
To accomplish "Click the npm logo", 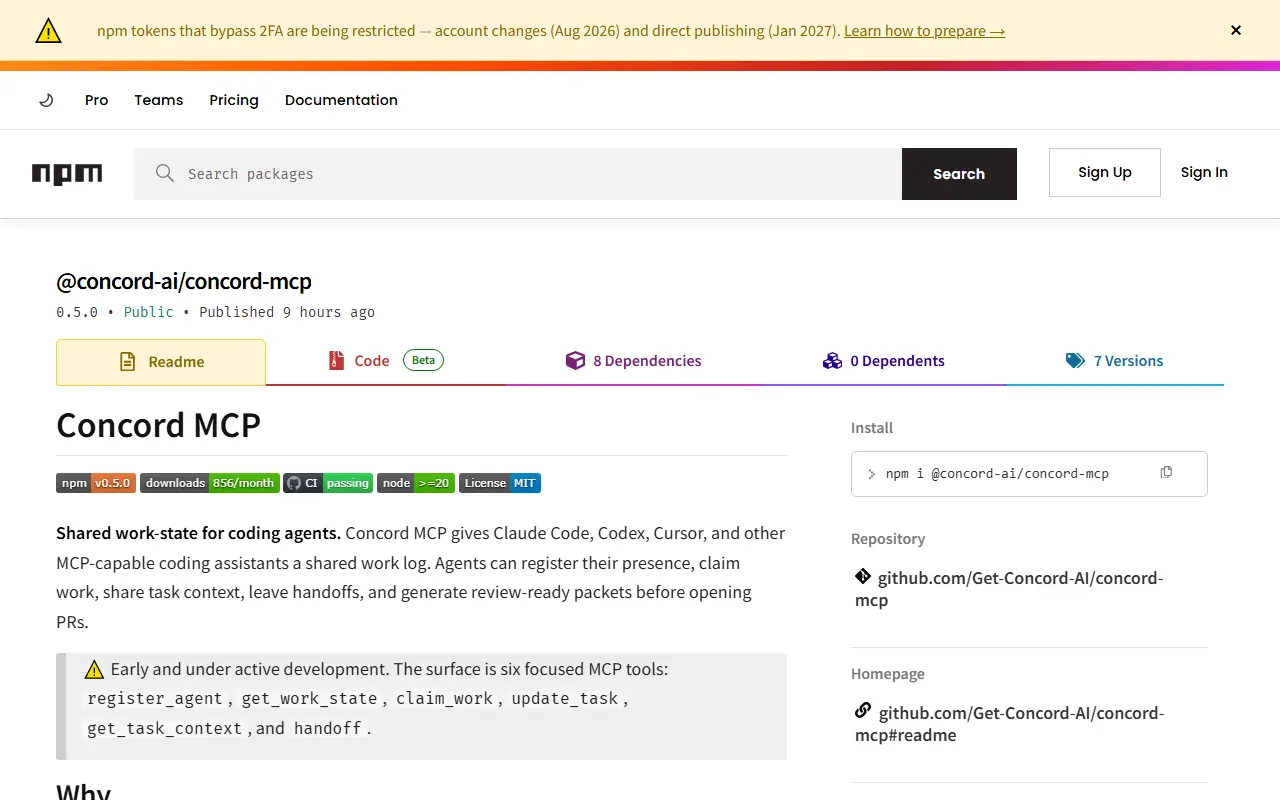I will pyautogui.click(x=67, y=174).
